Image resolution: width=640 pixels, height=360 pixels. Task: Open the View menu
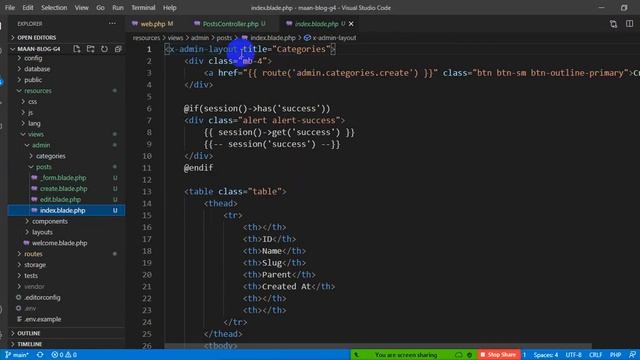pyautogui.click(x=81, y=8)
